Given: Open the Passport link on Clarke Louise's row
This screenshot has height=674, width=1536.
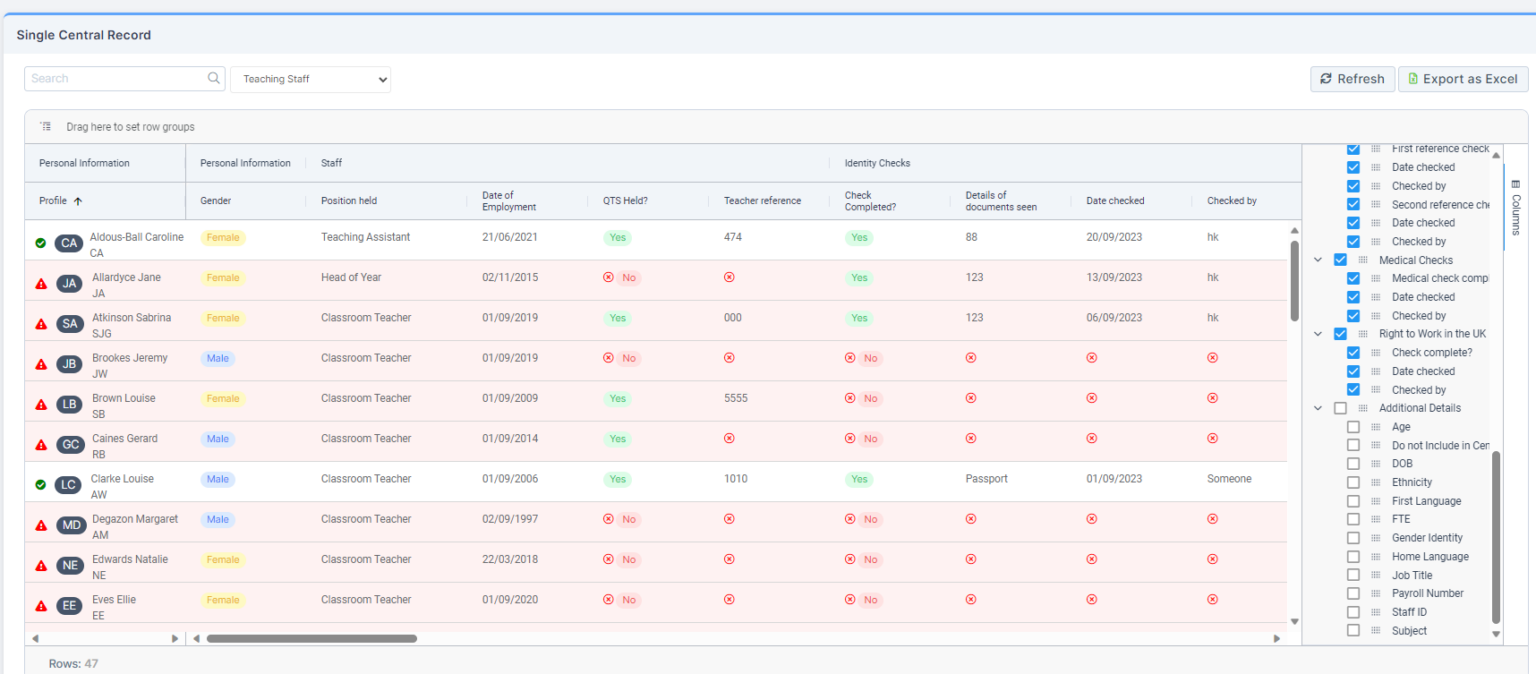Looking at the screenshot, I should (x=985, y=478).
